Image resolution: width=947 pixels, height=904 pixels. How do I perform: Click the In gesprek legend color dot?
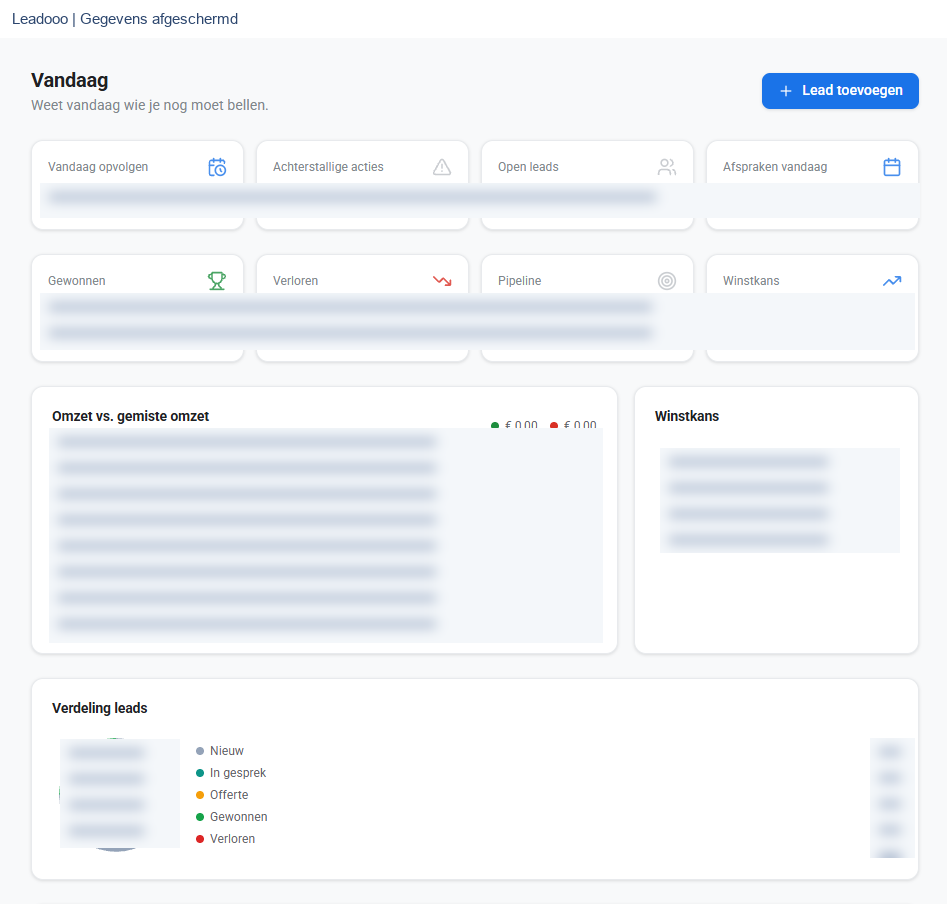coord(200,773)
